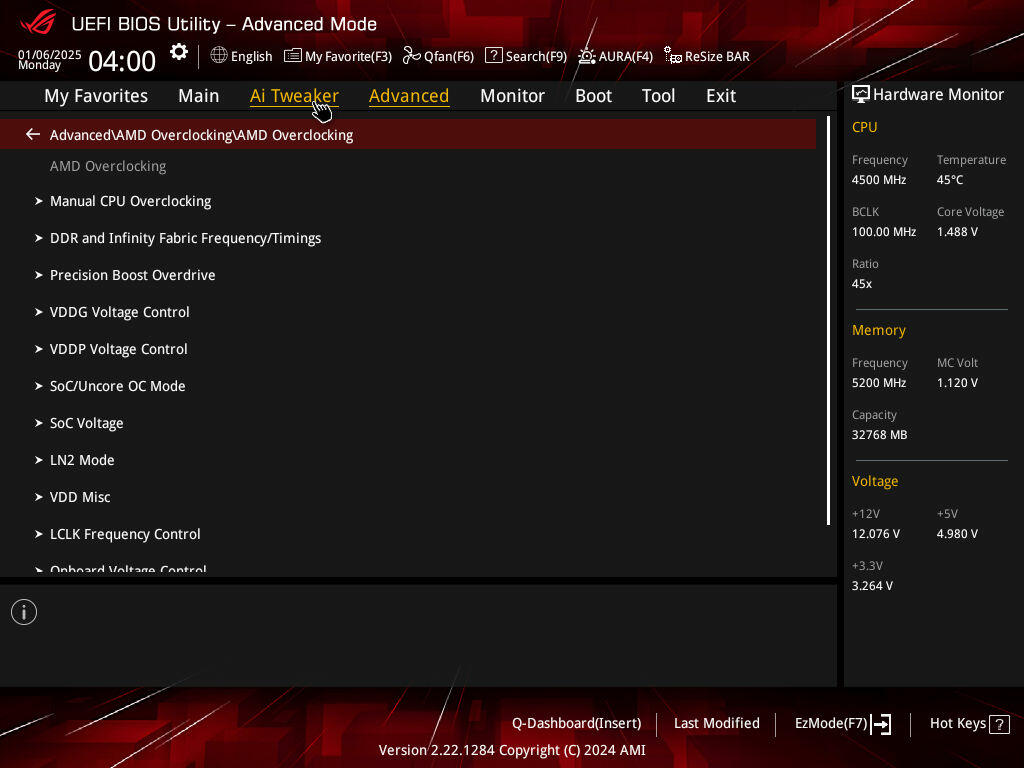
Task: Click the My Favorite list icon
Action: [293, 56]
